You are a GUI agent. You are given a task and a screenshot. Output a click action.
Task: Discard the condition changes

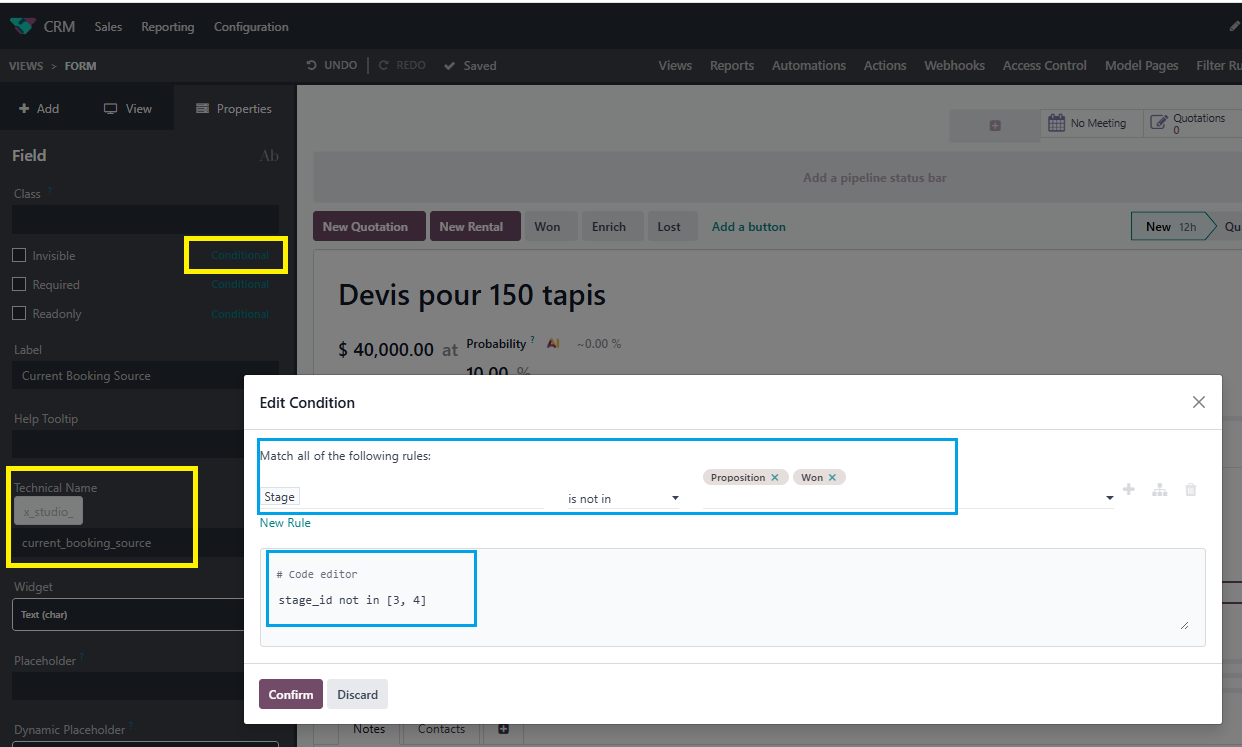[357, 694]
